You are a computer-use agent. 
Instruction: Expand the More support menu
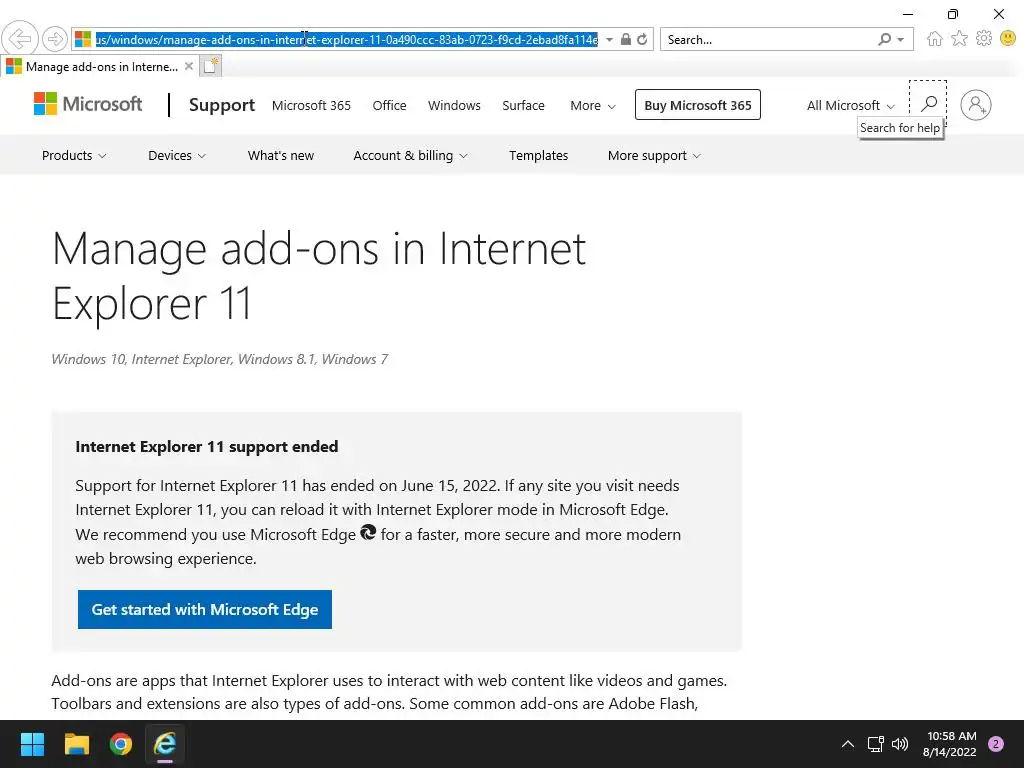pos(654,155)
